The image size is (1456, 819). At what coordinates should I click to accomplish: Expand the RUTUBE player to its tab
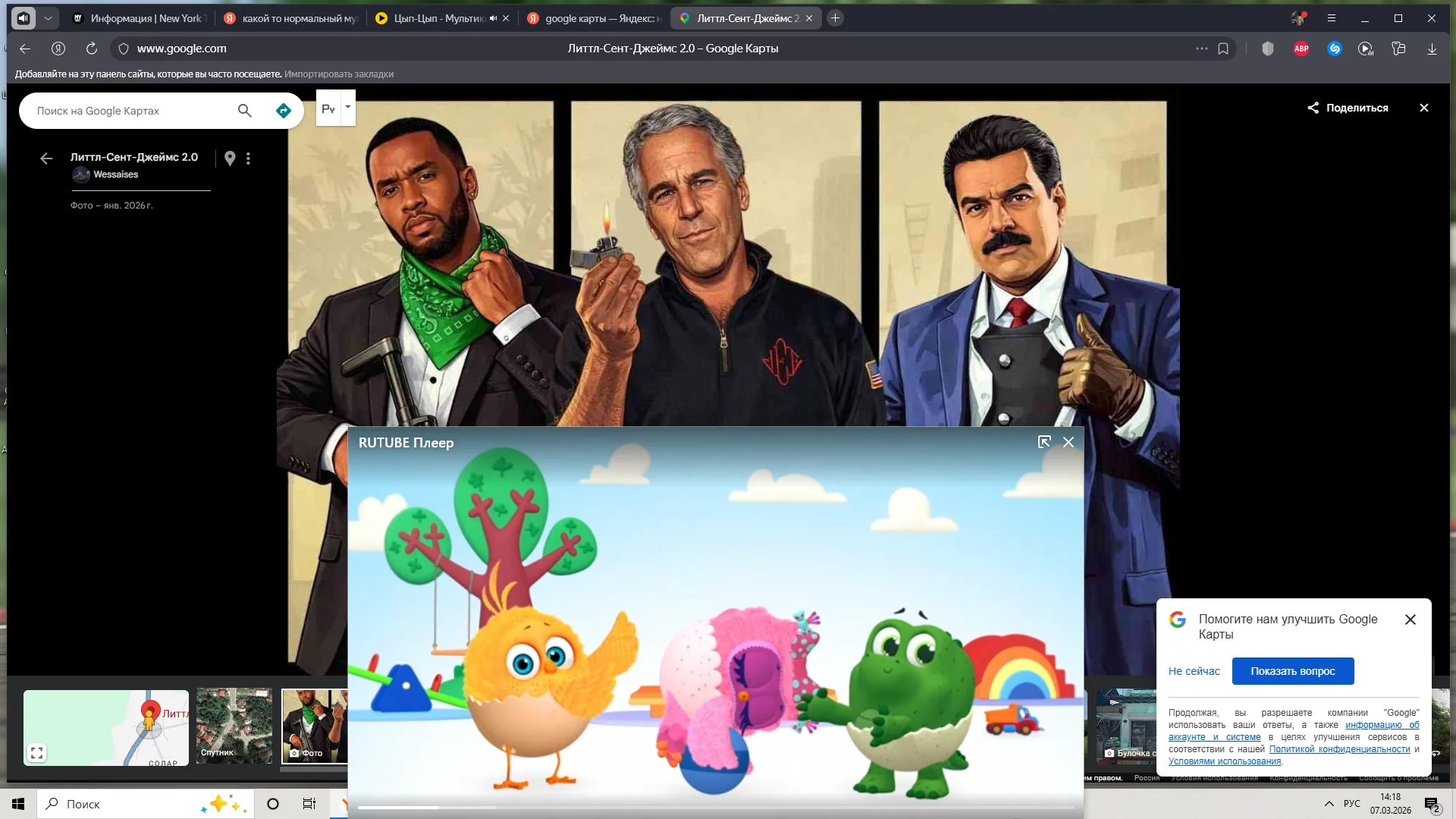1044,442
